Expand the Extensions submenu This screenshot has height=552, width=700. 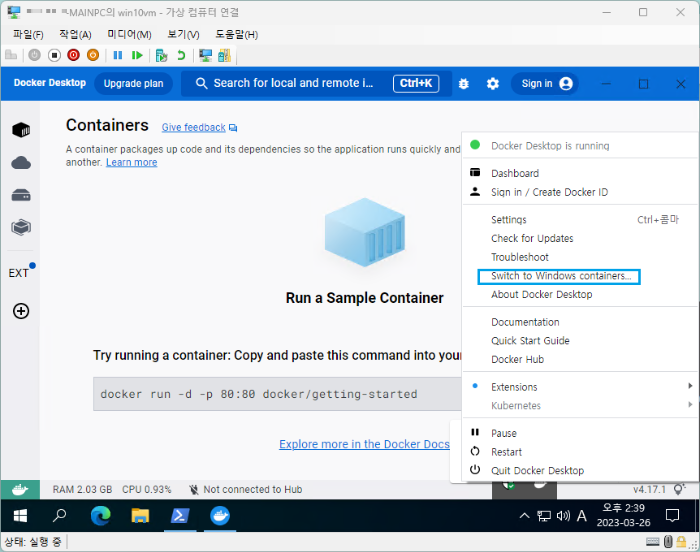coord(580,387)
